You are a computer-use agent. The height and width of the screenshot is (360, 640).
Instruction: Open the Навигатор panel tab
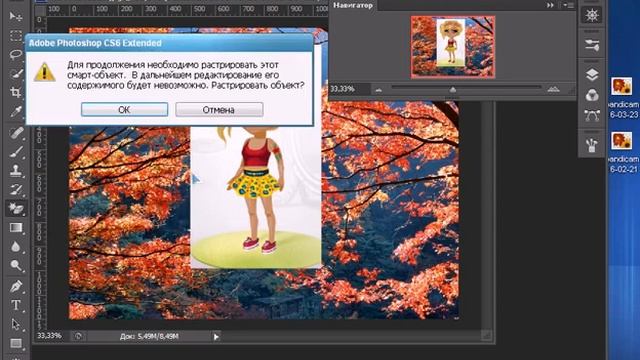[353, 5]
